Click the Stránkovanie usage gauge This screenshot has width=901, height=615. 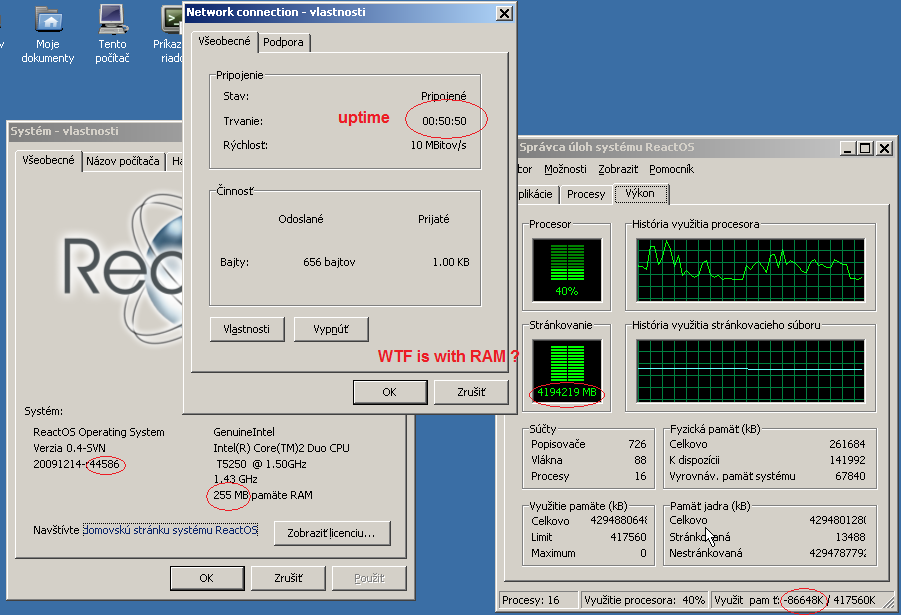coord(567,371)
